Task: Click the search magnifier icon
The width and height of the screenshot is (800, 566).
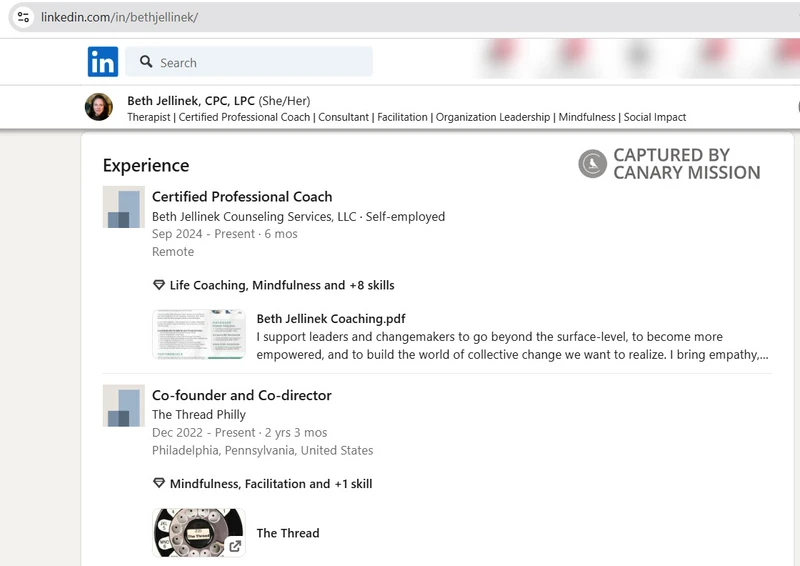Action: (146, 62)
